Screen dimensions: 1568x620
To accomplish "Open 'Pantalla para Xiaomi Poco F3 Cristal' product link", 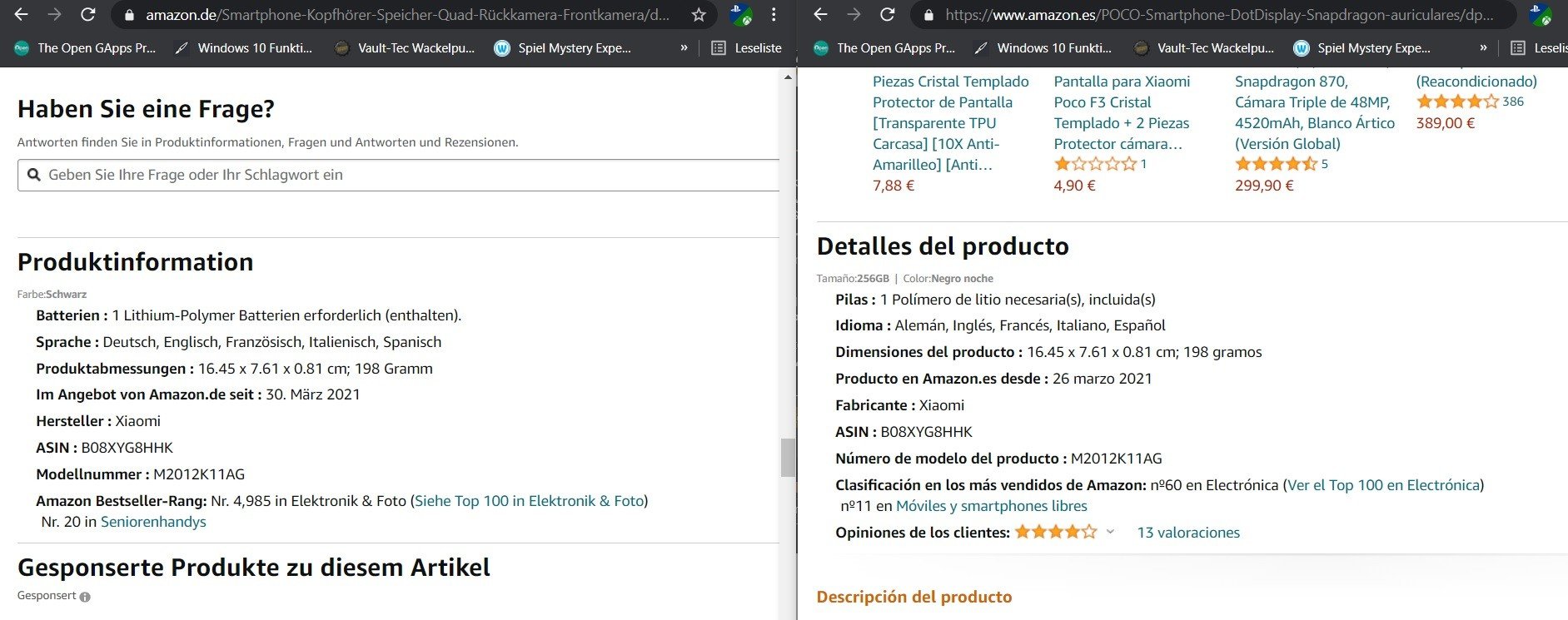I will (1122, 112).
